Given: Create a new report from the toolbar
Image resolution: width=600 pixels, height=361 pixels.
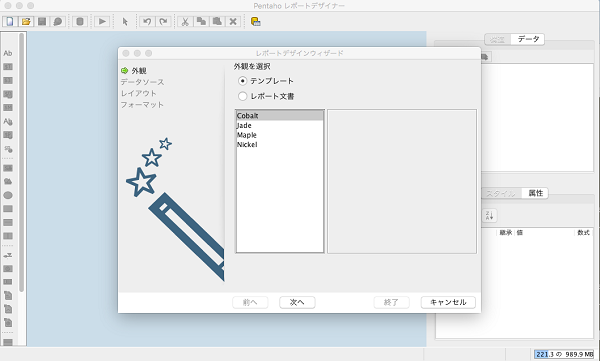Looking at the screenshot, I should click(10, 21).
